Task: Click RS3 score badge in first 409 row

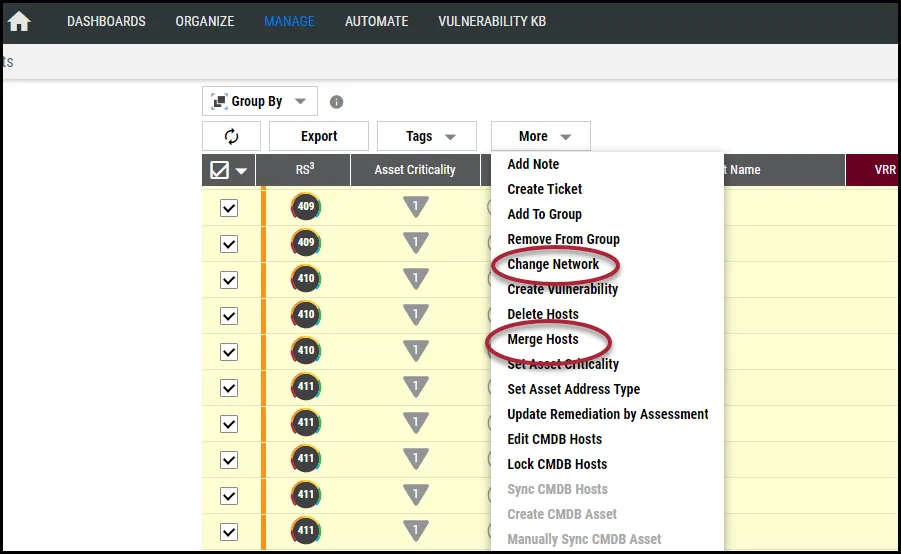Action: 306,206
